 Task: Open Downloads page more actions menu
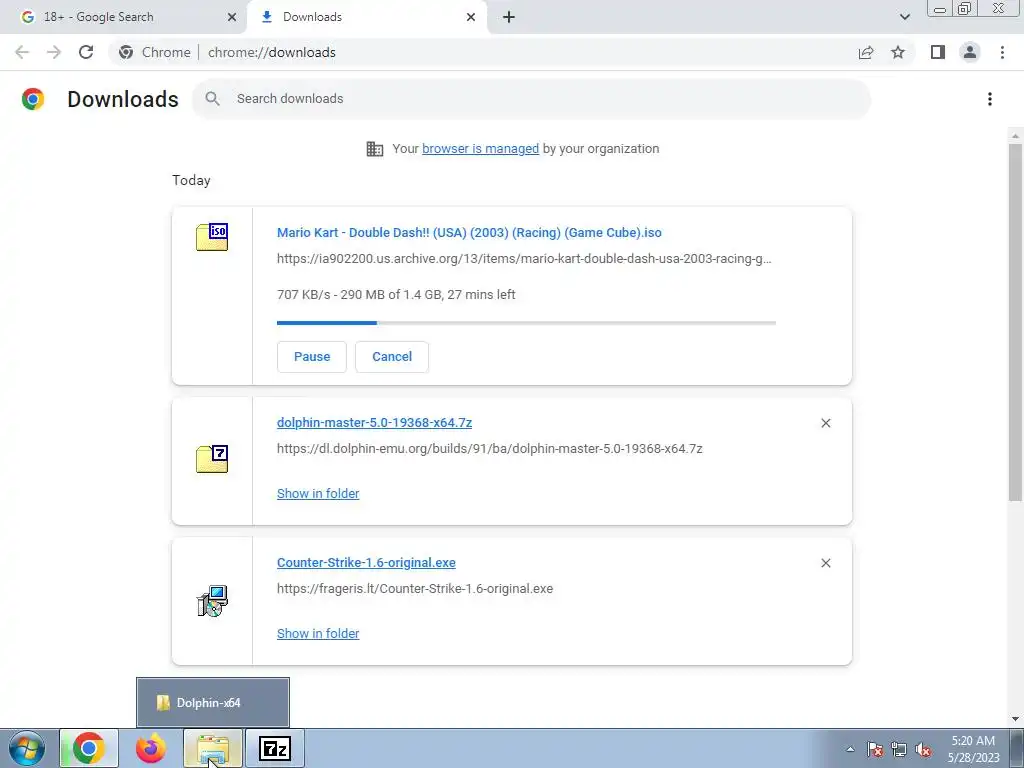click(990, 99)
